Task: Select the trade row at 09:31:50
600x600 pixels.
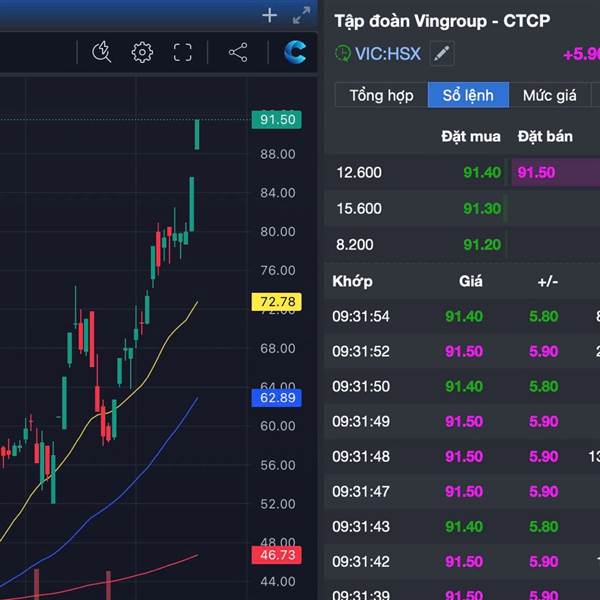Action: click(x=462, y=386)
